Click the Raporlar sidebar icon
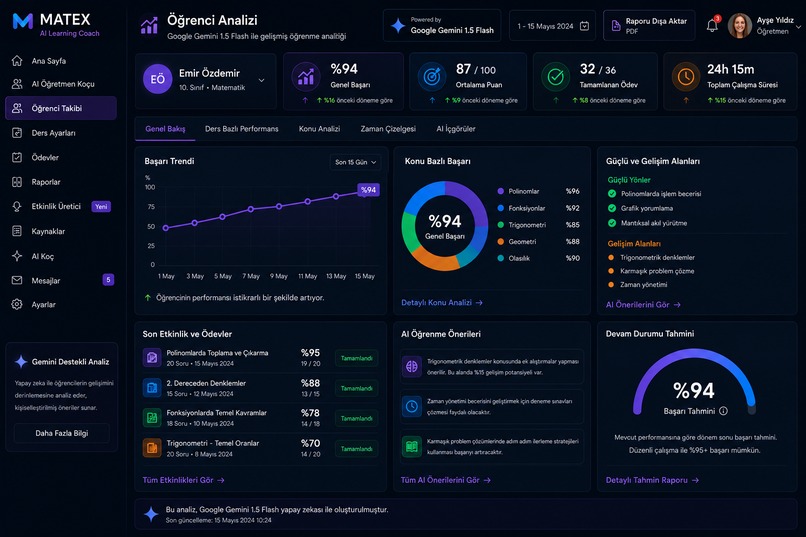The image size is (806, 537). [x=17, y=182]
